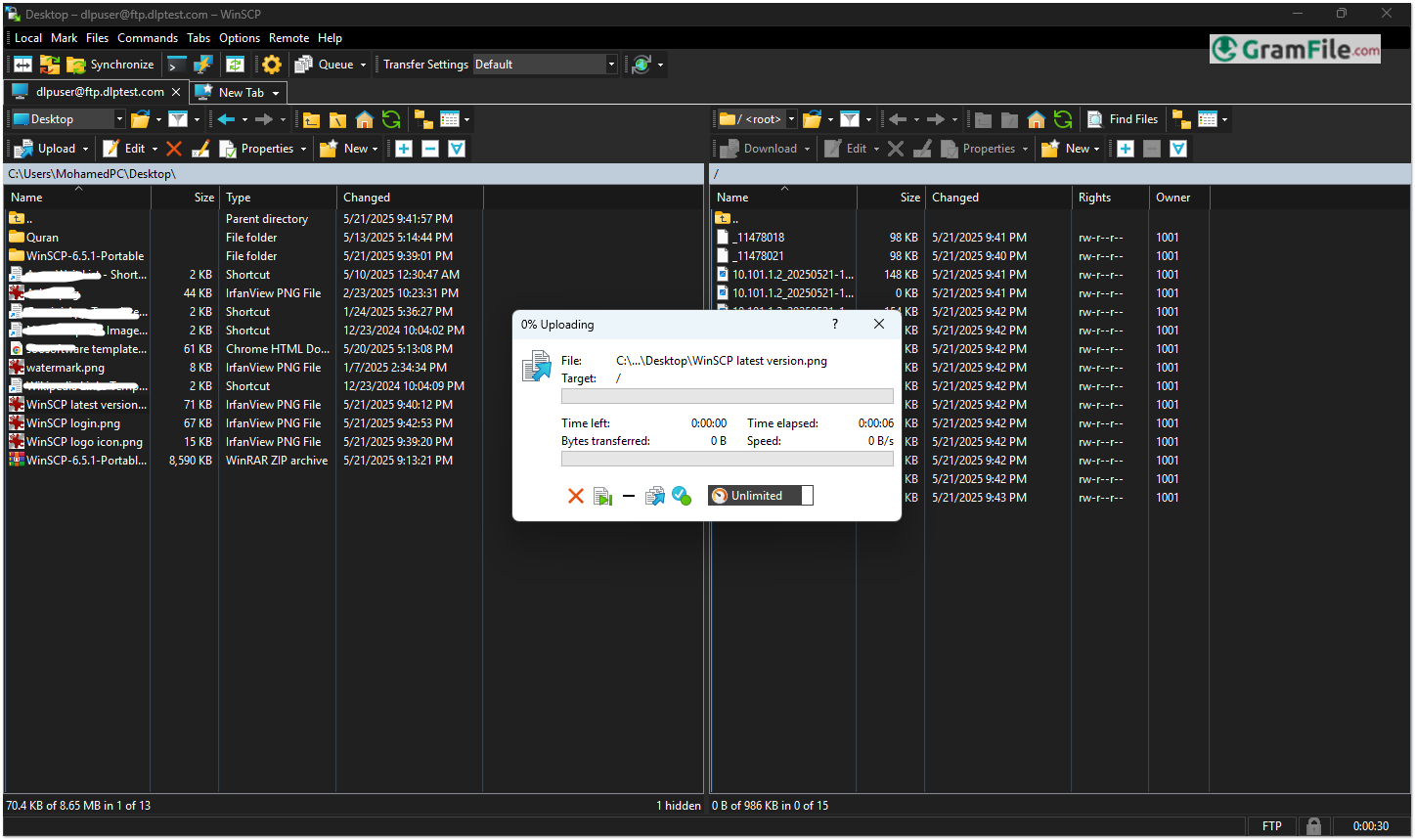
Task: Toggle the local panel directory tree icon
Action: tap(423, 119)
